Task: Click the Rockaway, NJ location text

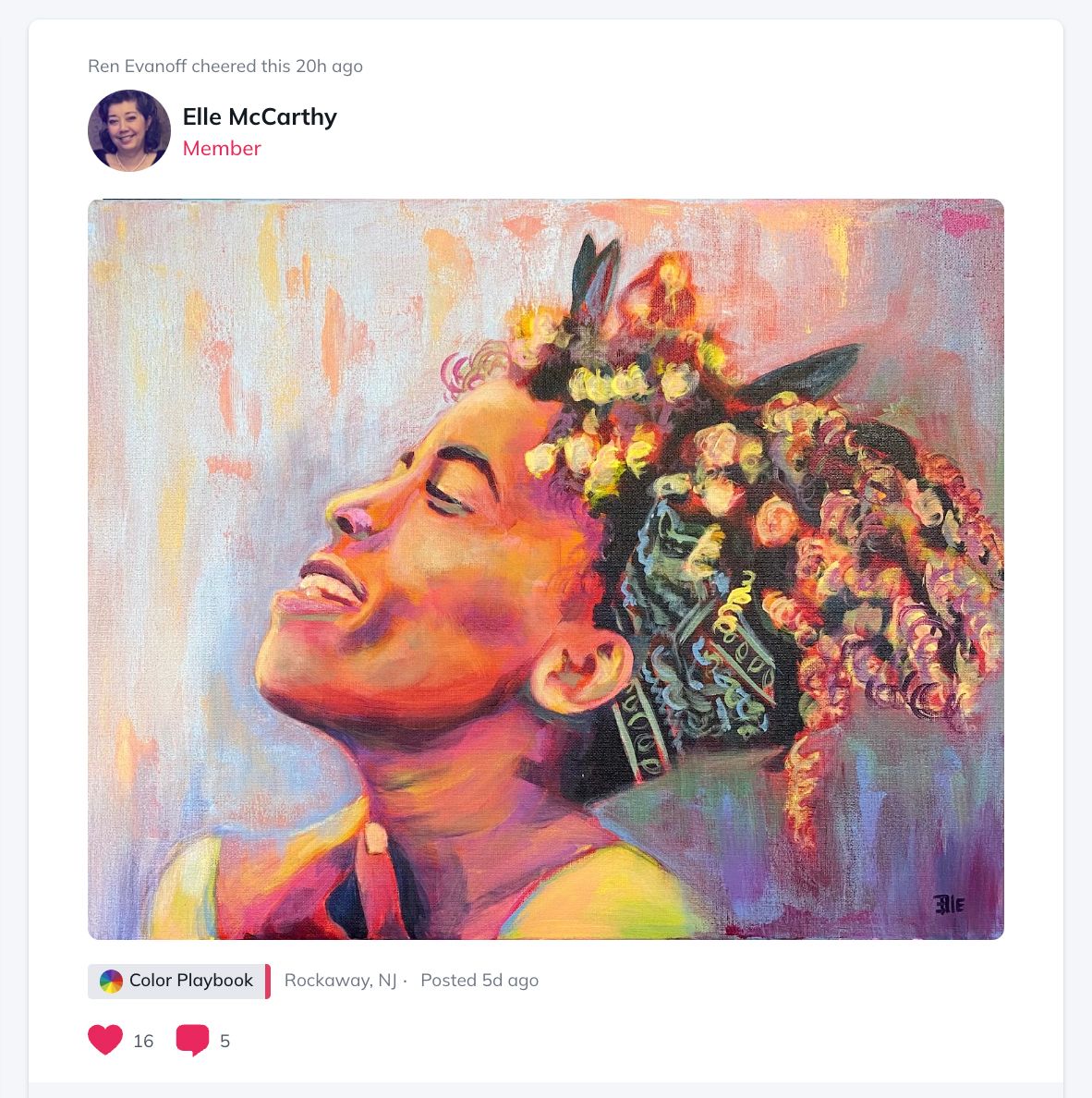Action: point(340,981)
